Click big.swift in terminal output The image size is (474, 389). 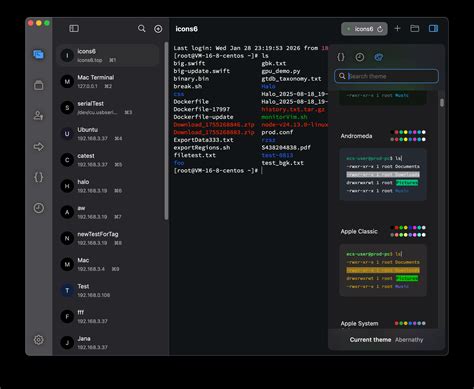[189, 63]
